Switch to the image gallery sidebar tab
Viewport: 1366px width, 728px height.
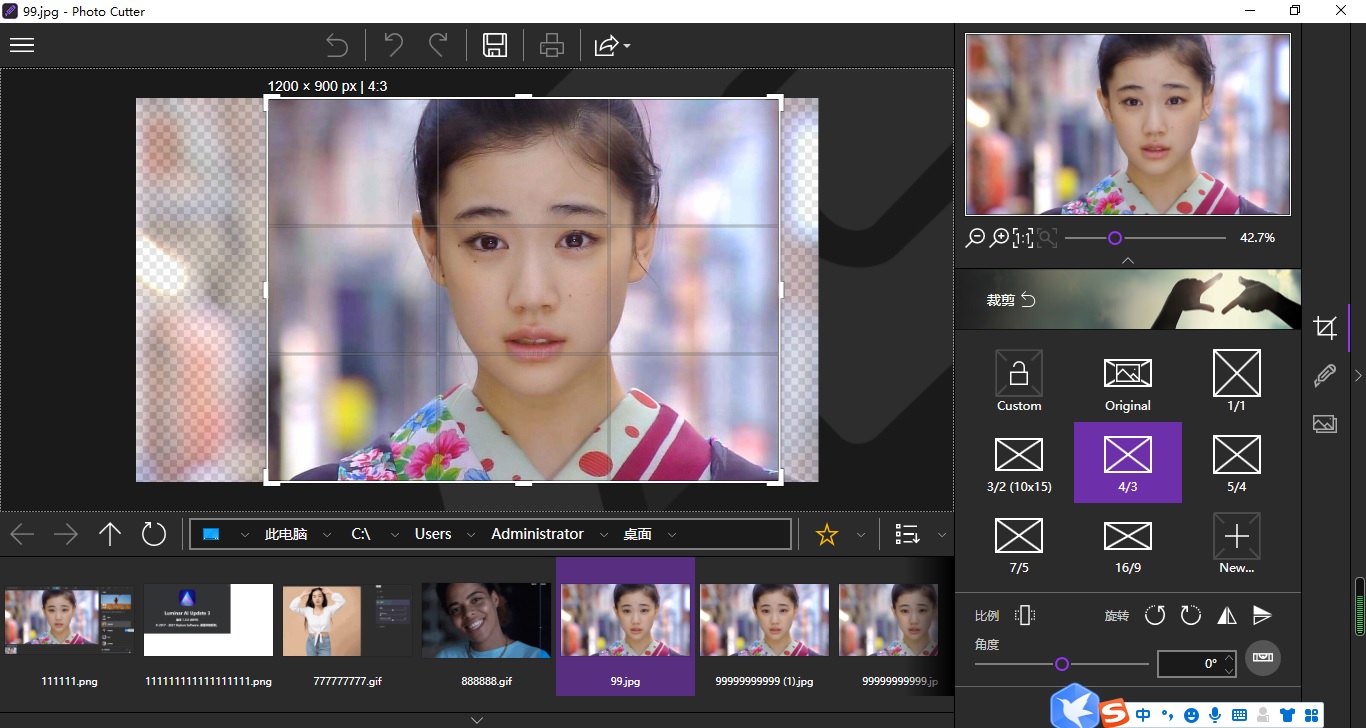tap(1325, 424)
